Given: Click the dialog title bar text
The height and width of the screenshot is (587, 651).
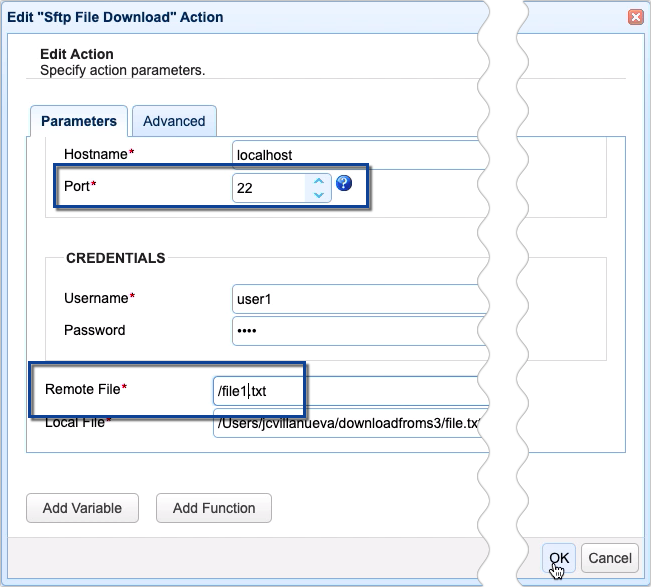Looking at the screenshot, I should (116, 17).
